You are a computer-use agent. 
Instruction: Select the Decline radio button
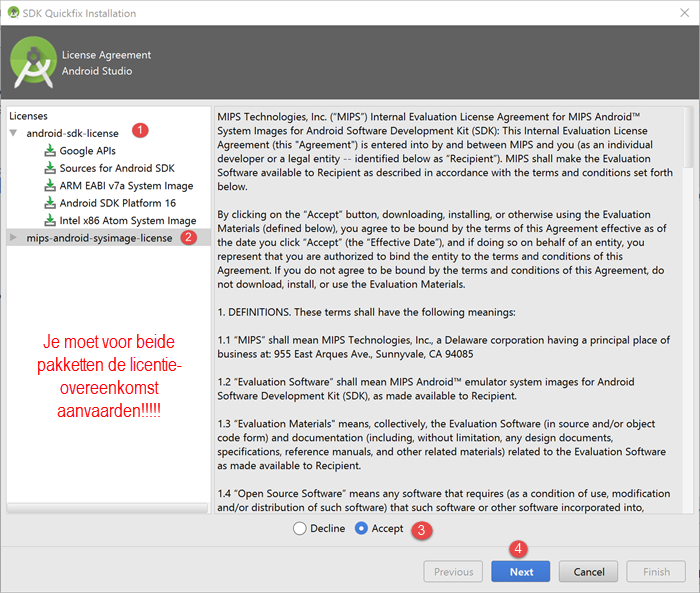tap(300, 529)
